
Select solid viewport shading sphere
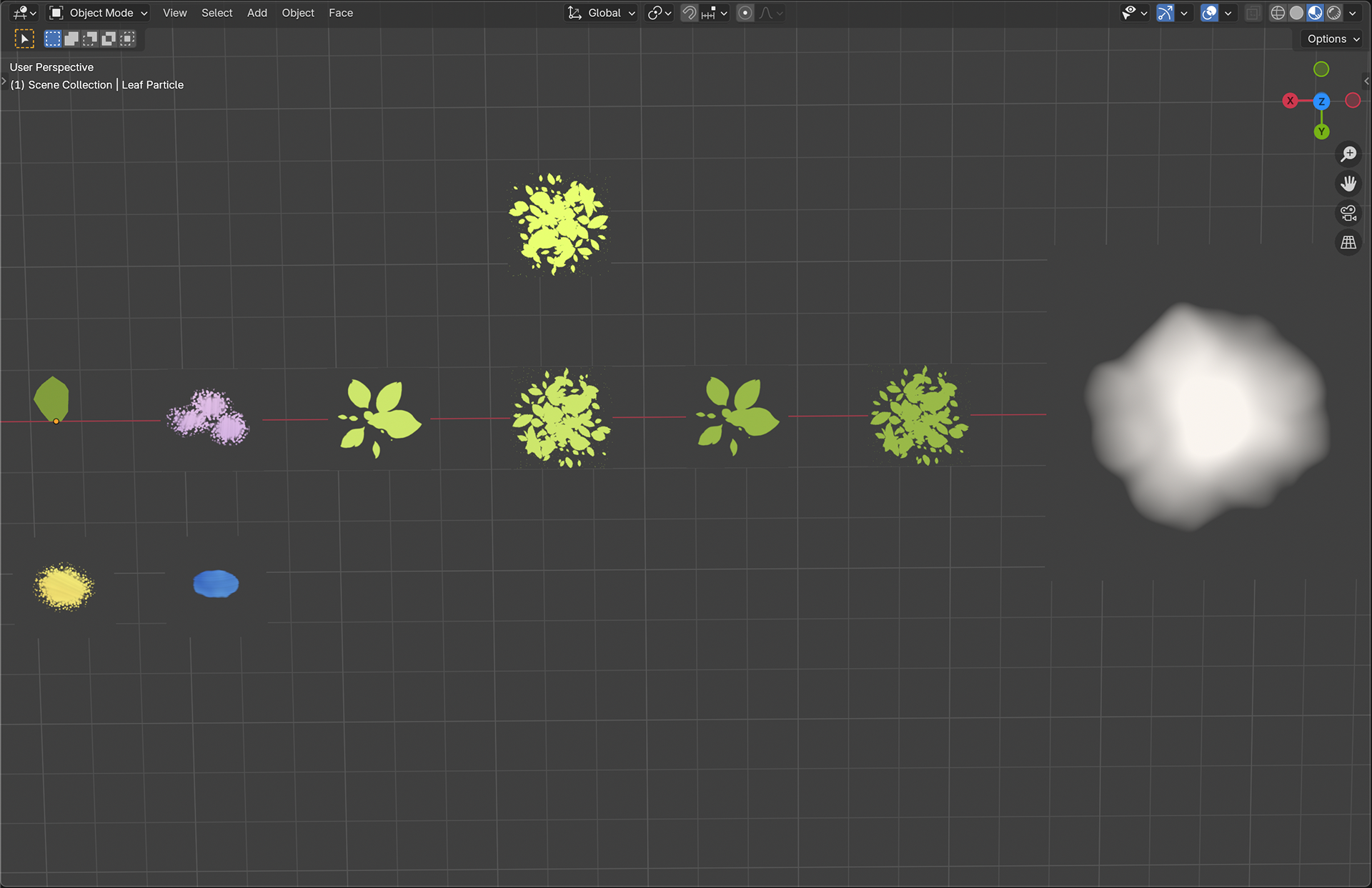coord(1296,13)
